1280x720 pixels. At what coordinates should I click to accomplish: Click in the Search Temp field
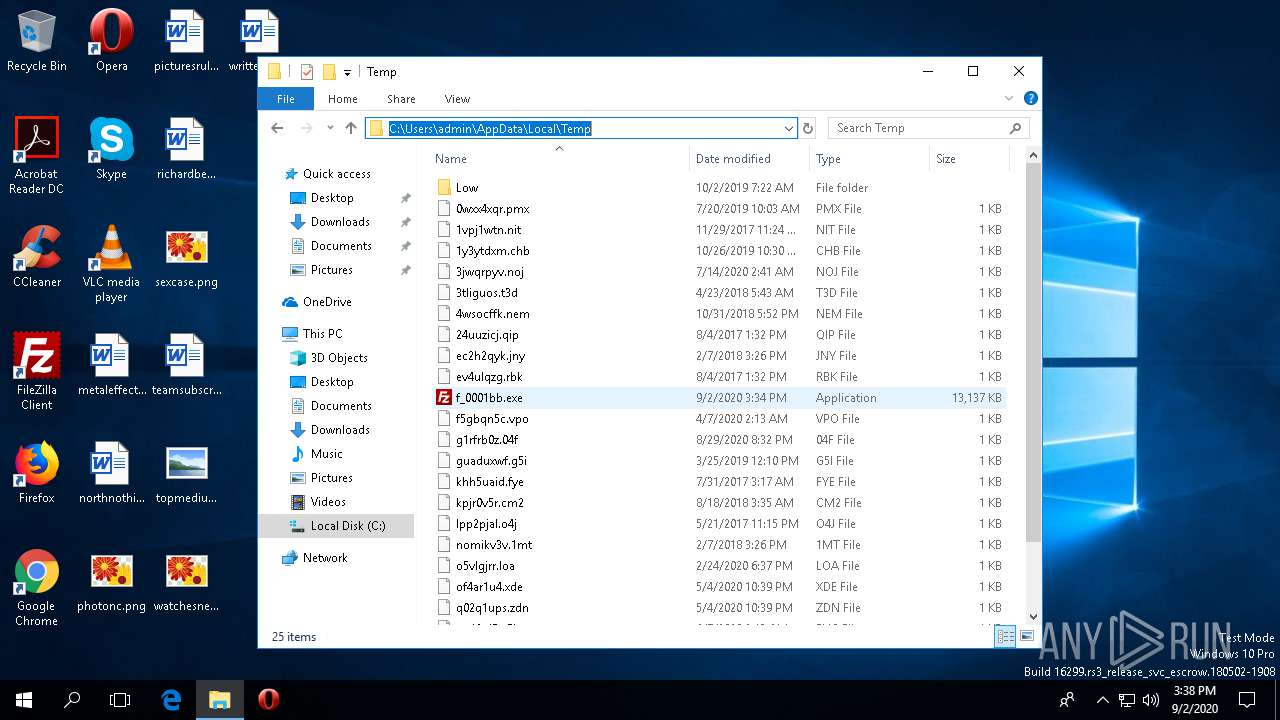[x=920, y=128]
